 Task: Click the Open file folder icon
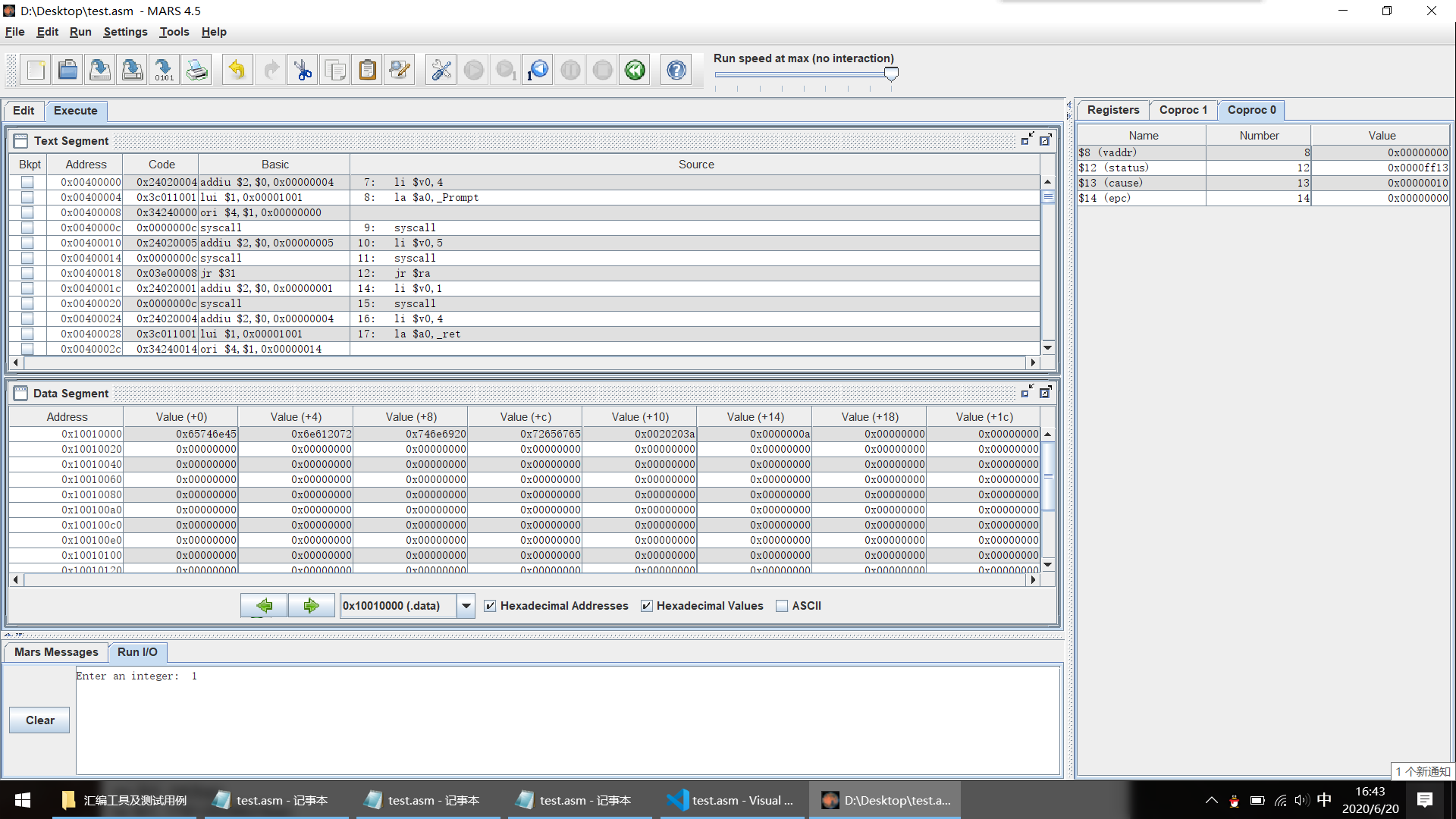(x=67, y=71)
